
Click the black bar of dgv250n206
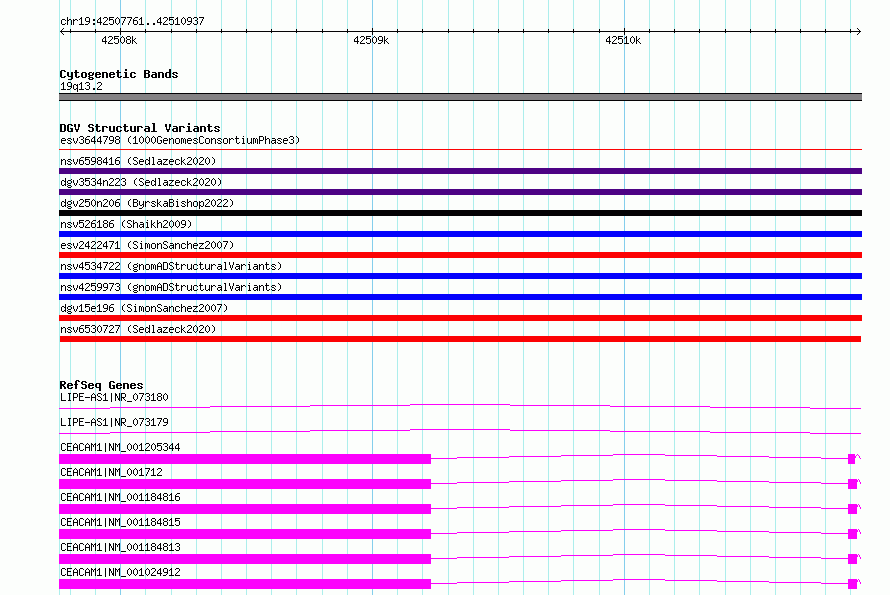(460, 213)
